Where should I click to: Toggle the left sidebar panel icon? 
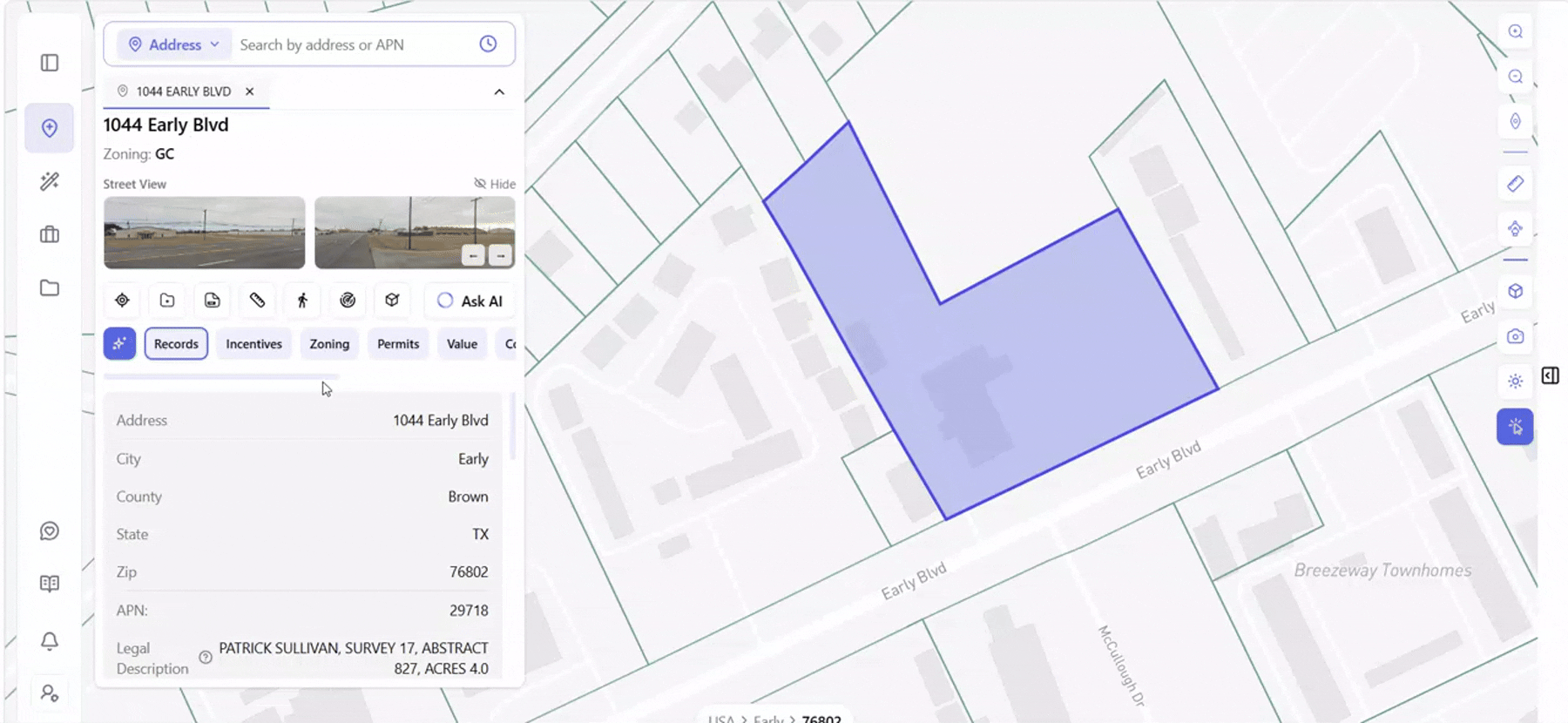coord(50,63)
